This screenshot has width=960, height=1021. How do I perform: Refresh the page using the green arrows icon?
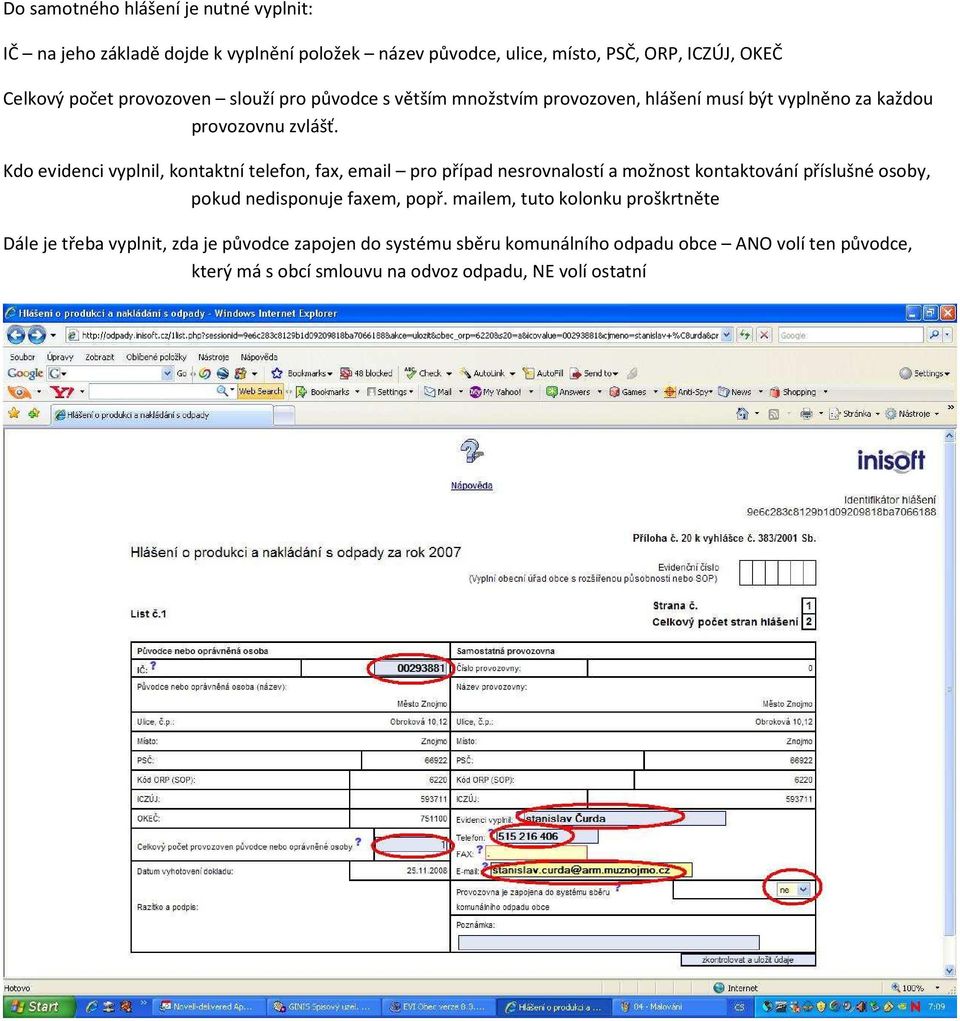[745, 335]
